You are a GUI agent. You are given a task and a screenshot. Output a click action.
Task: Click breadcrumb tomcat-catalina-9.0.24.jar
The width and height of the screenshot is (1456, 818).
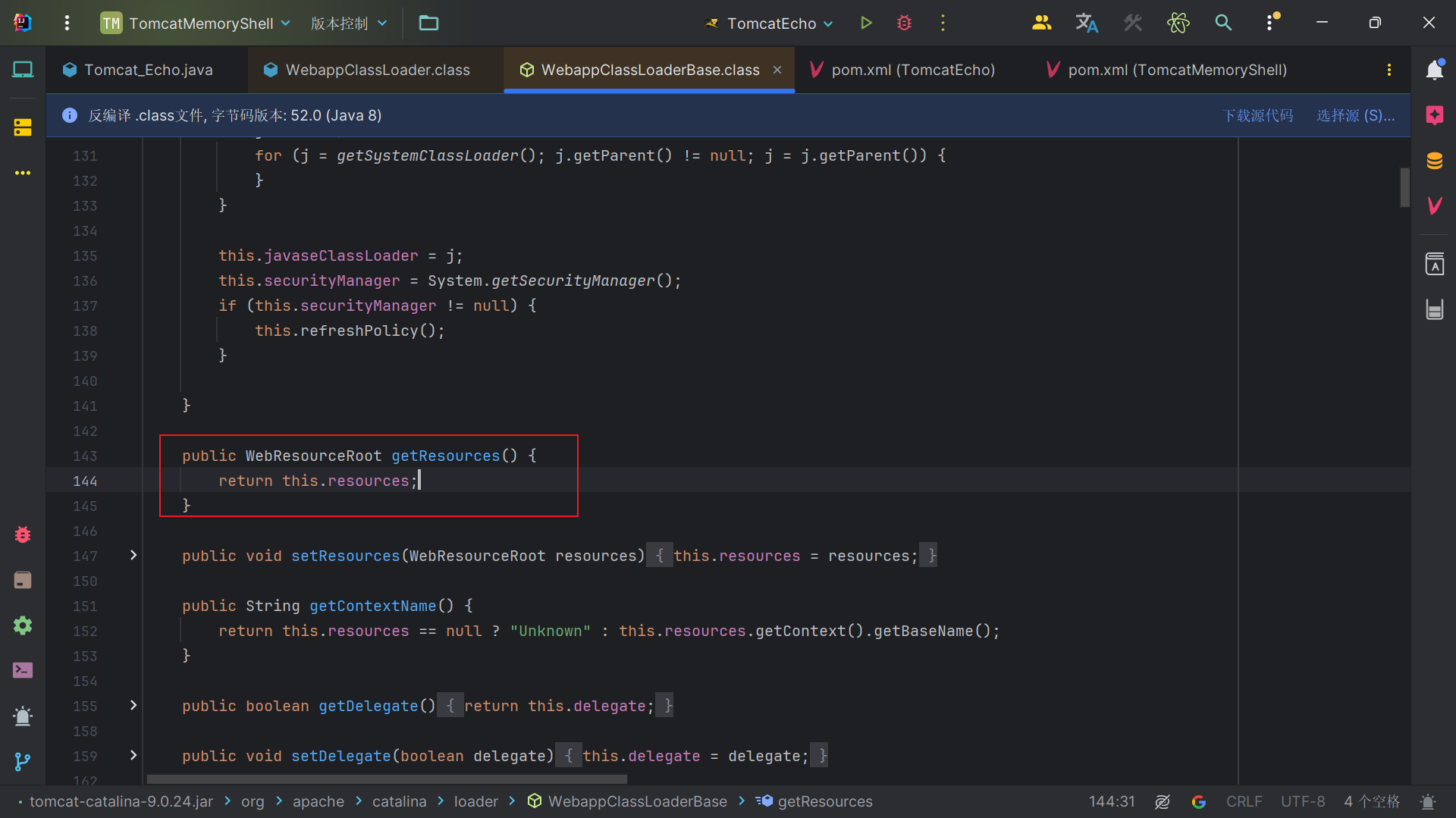coord(121,801)
